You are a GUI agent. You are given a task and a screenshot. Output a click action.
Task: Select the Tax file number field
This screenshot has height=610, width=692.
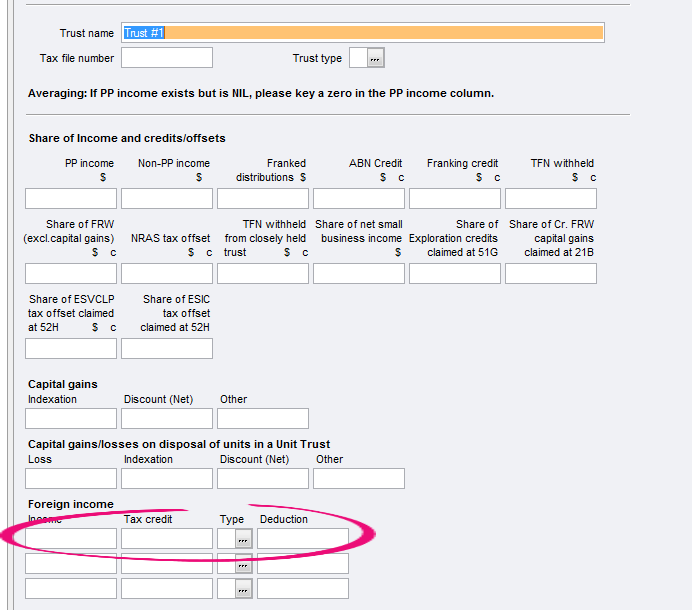pyautogui.click(x=167, y=58)
